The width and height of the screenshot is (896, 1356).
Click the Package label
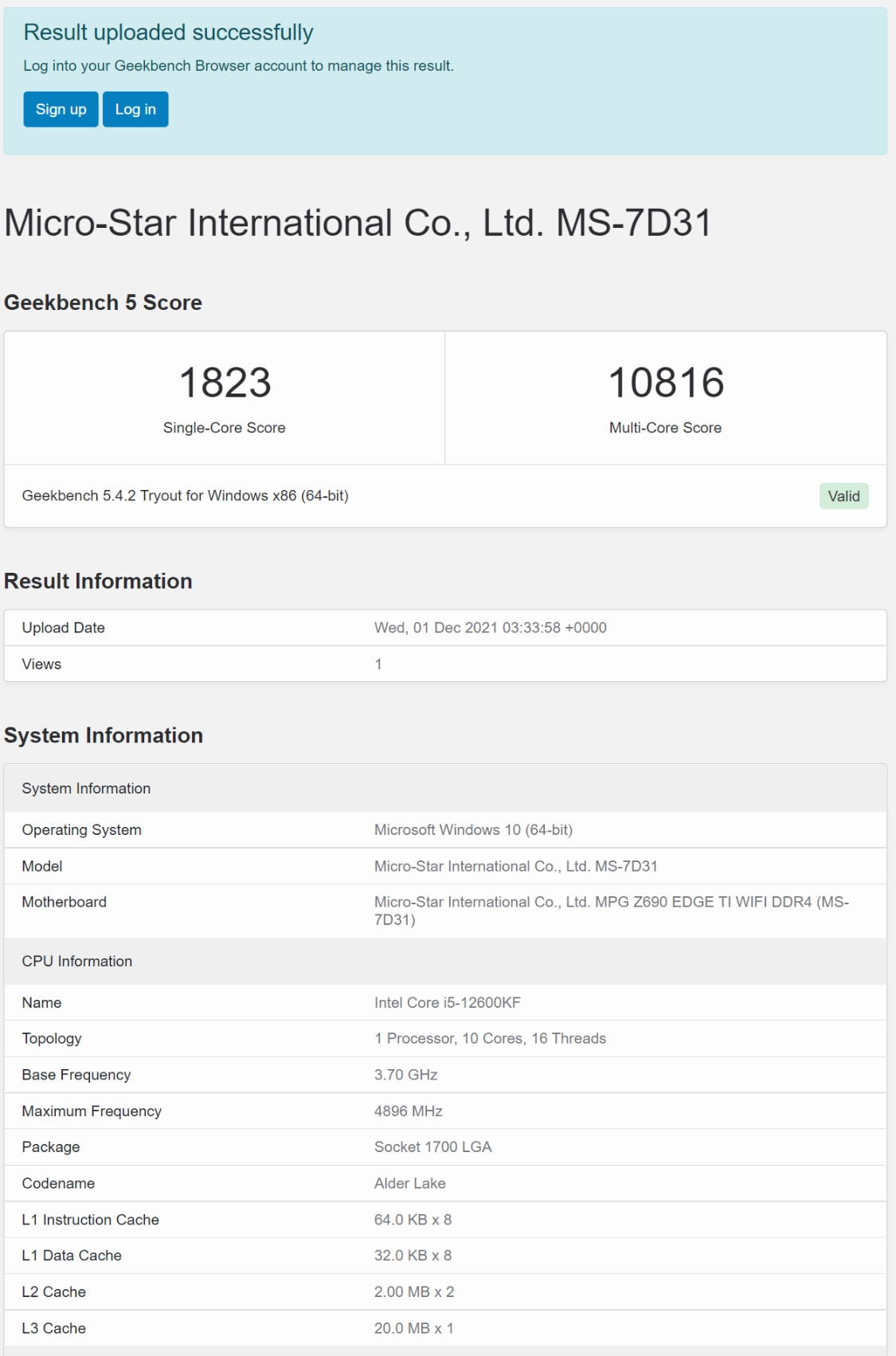pyautogui.click(x=51, y=1147)
